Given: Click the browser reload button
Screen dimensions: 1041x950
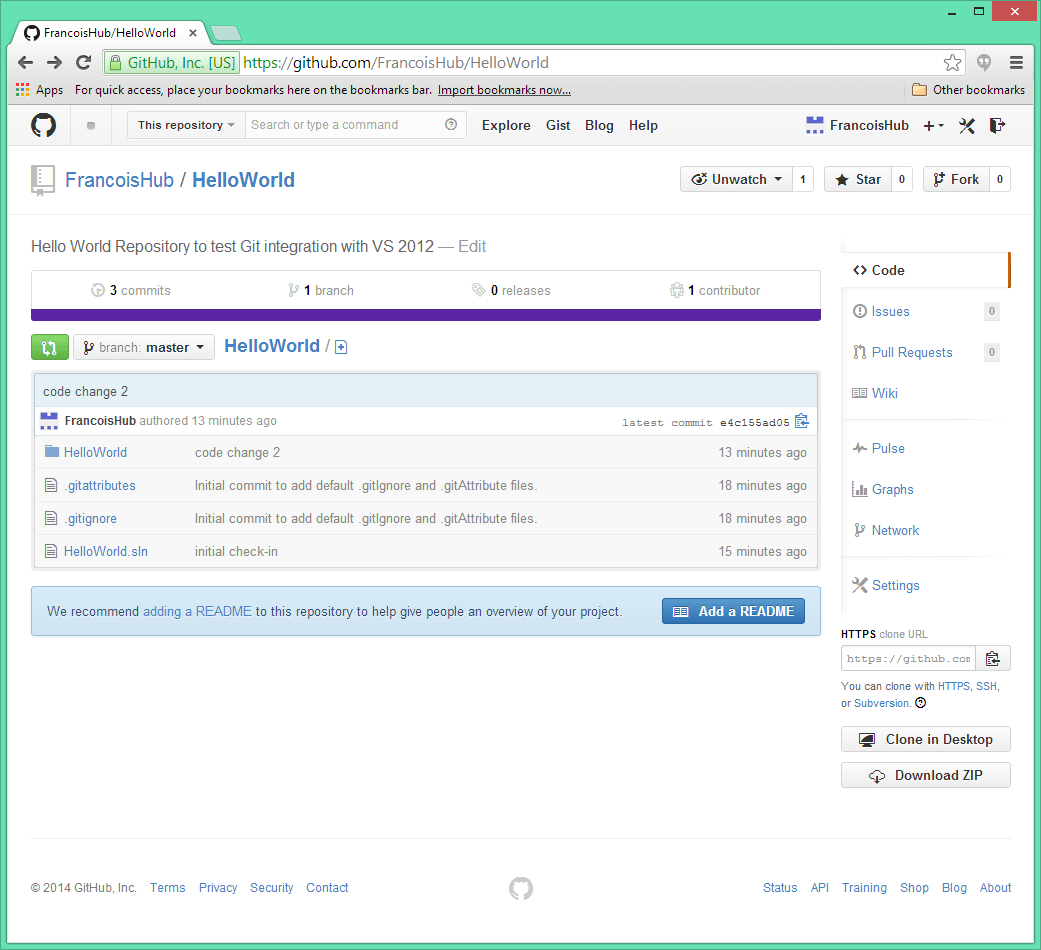Looking at the screenshot, I should click(x=83, y=62).
